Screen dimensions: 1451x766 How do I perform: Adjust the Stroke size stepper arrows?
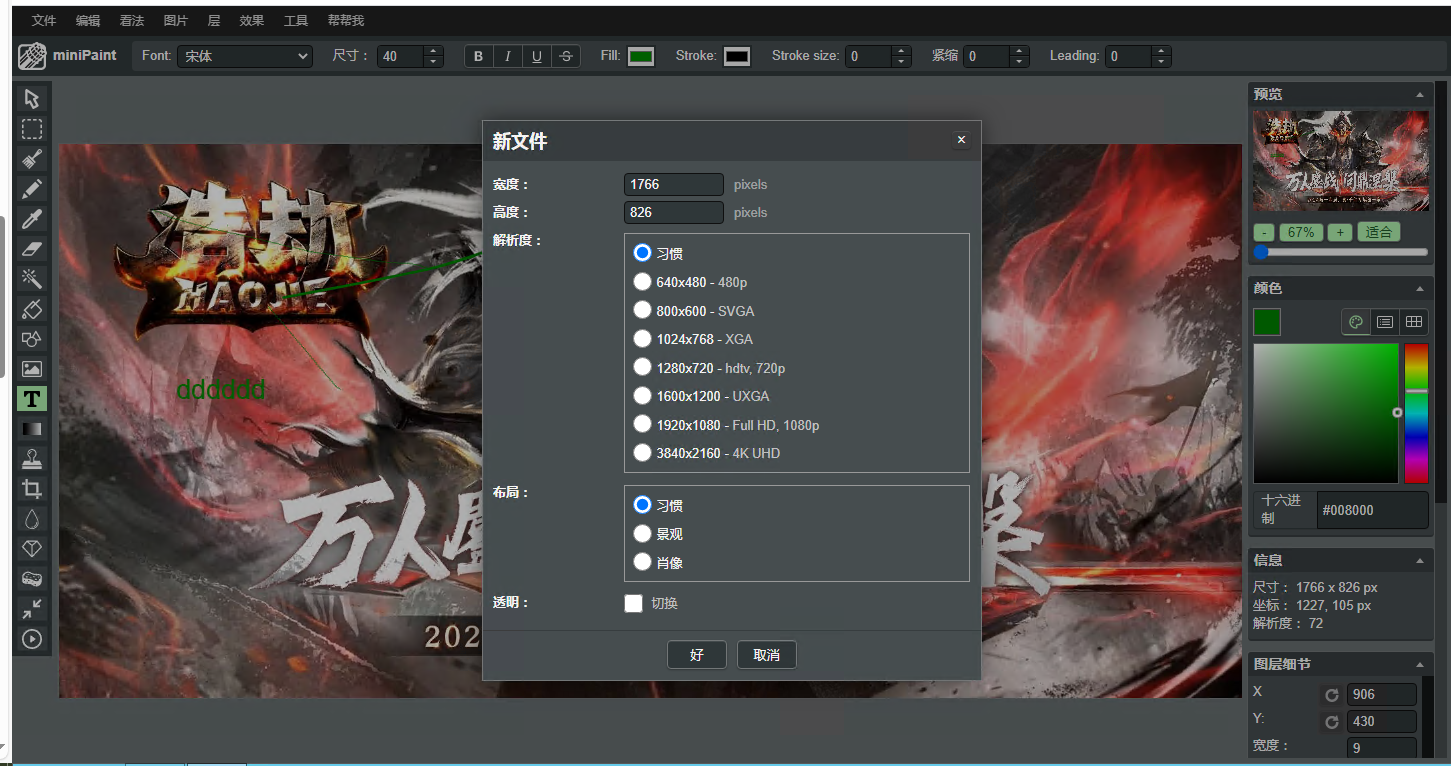click(x=901, y=56)
